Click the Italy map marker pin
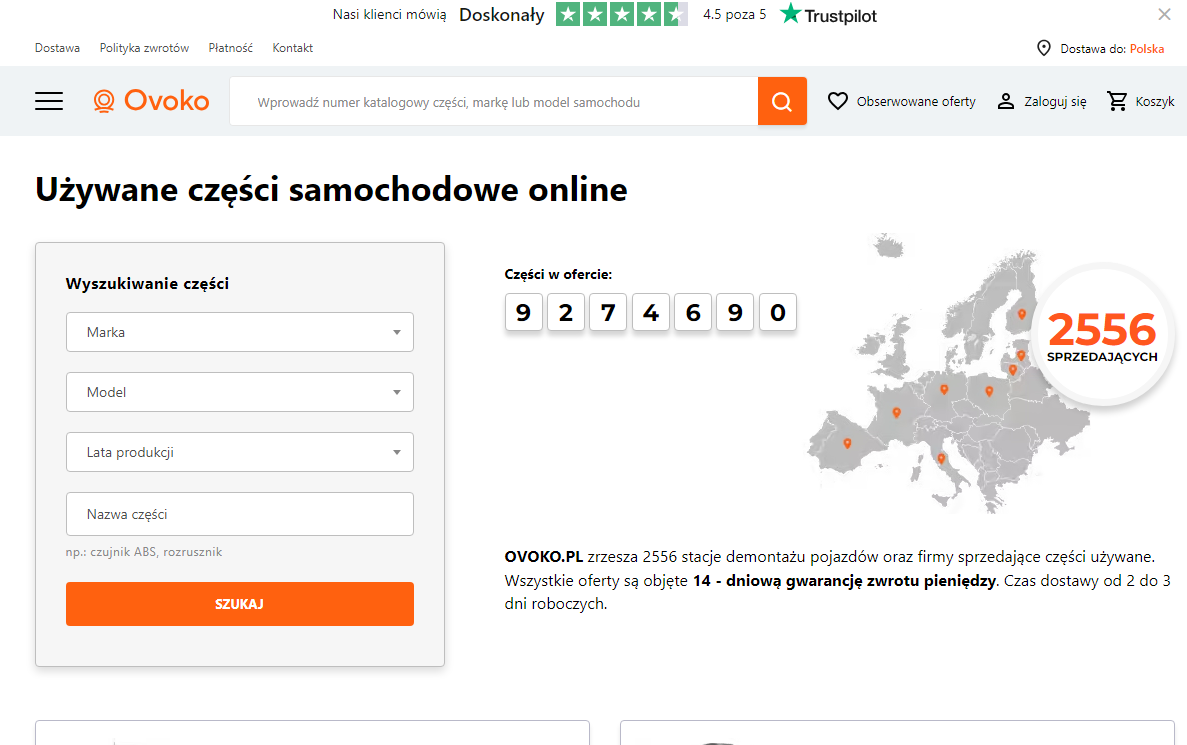The width and height of the screenshot is (1187, 745). point(941,459)
